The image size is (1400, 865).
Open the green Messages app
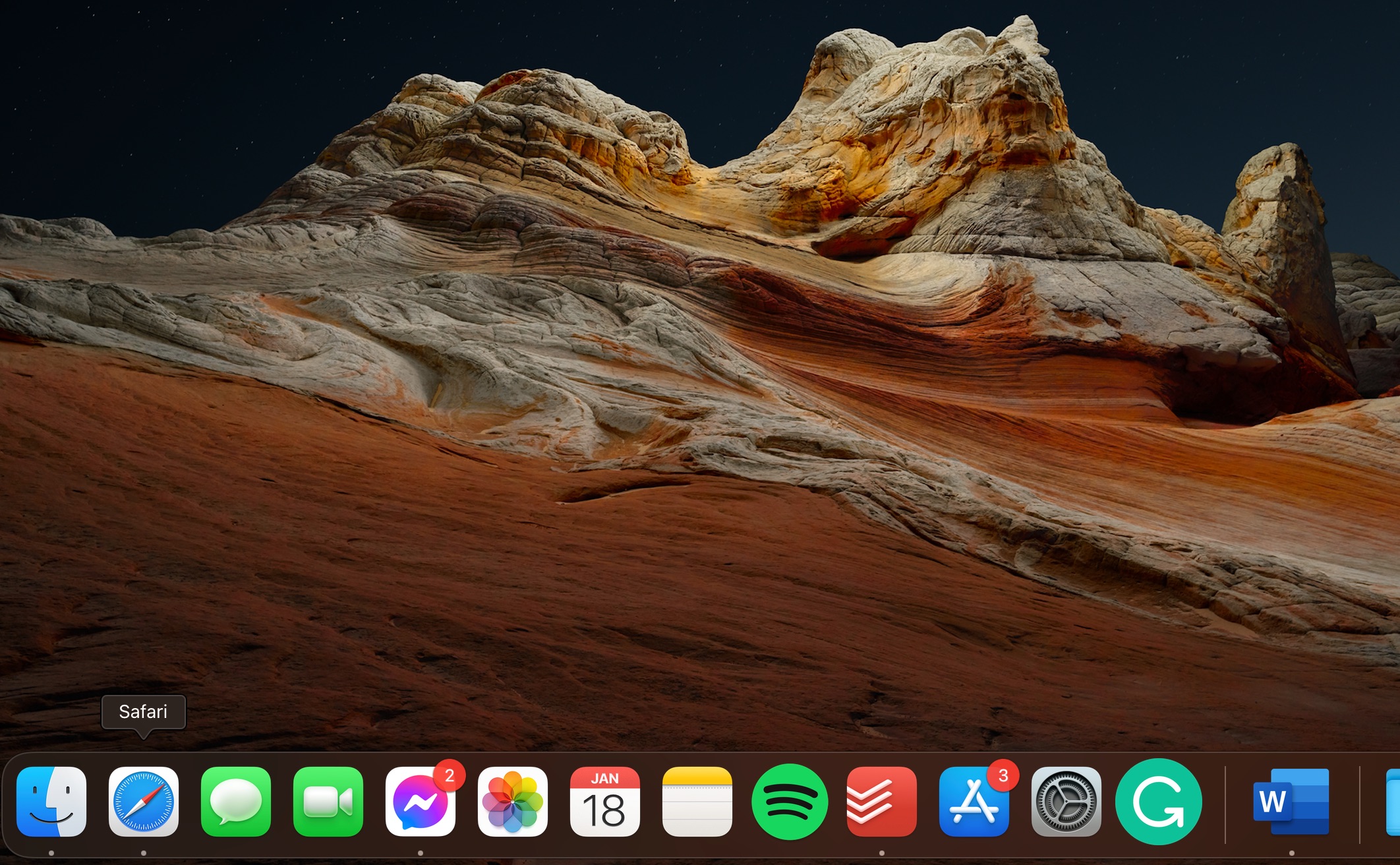pyautogui.click(x=236, y=802)
